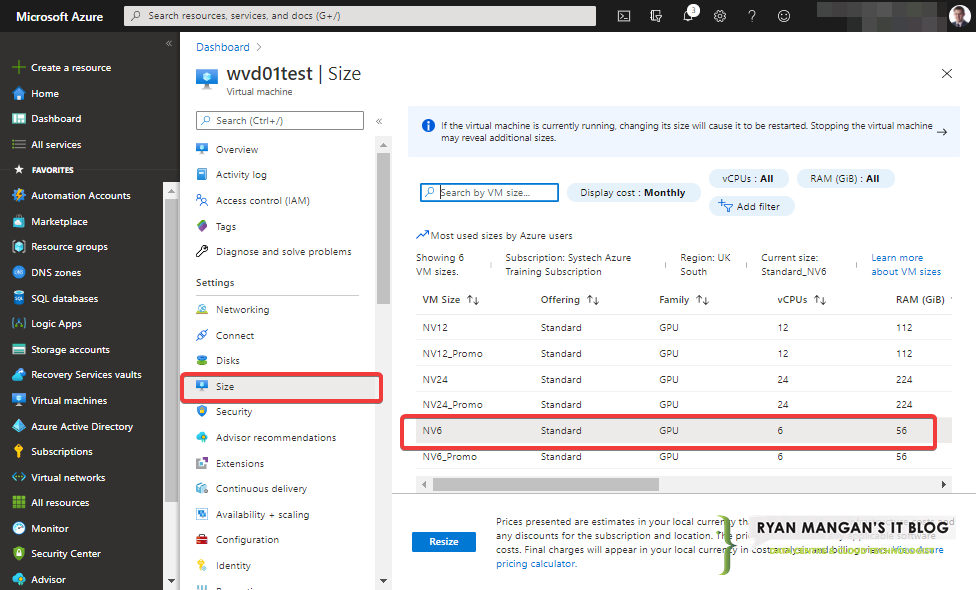Open the Directory and subscription filter icon
Screen dimensions: 976x590
(x=655, y=16)
